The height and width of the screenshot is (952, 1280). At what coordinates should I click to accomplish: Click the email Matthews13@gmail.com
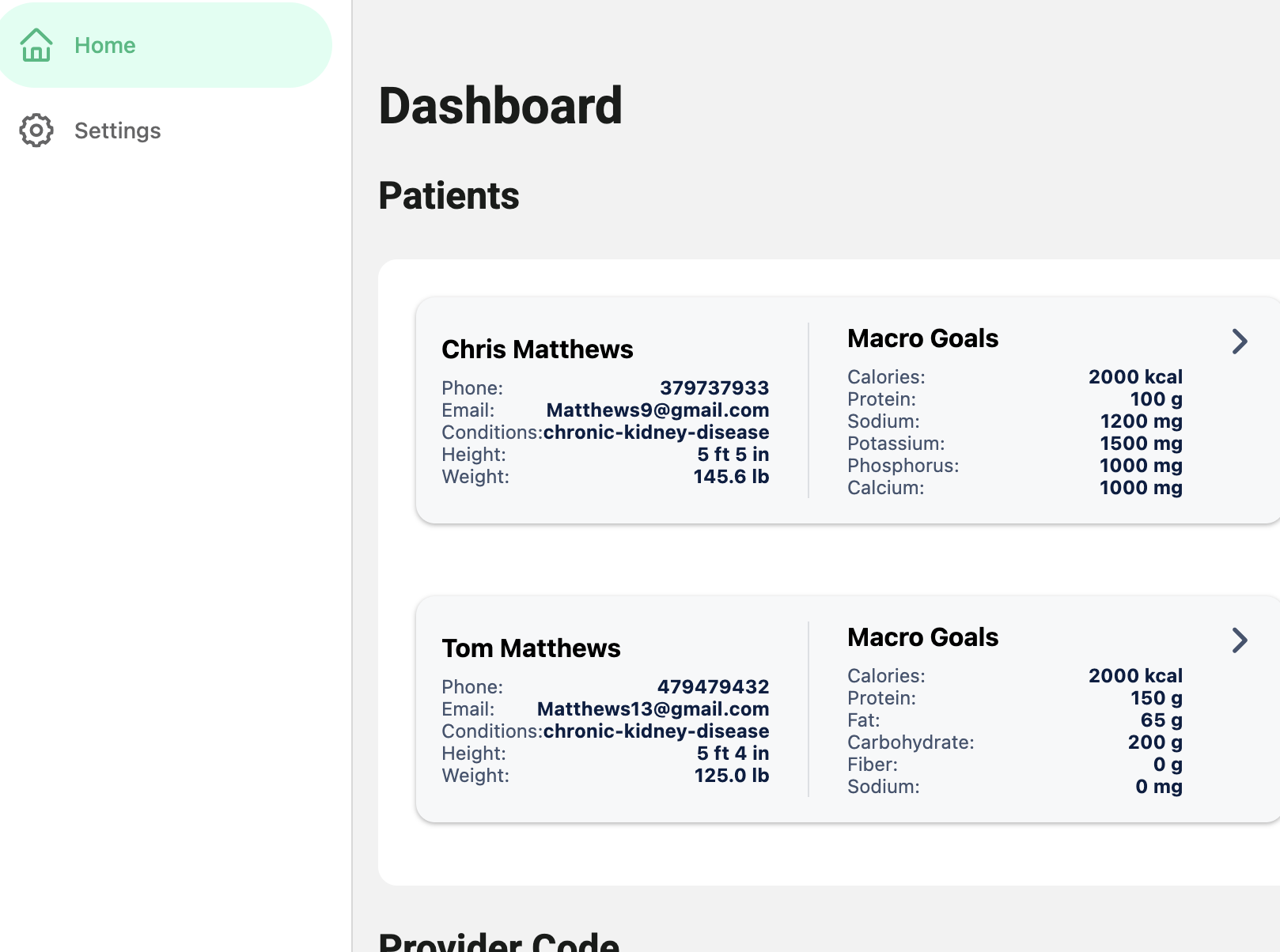coord(653,709)
